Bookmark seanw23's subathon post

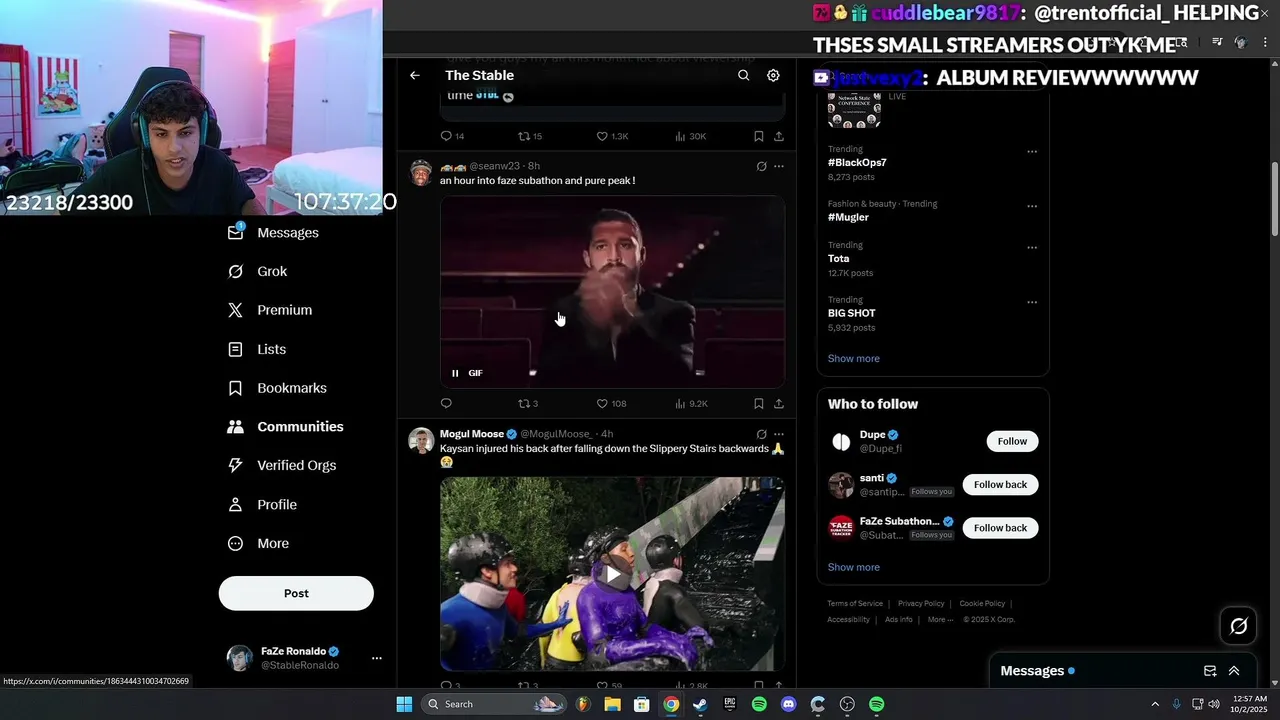pos(758,404)
